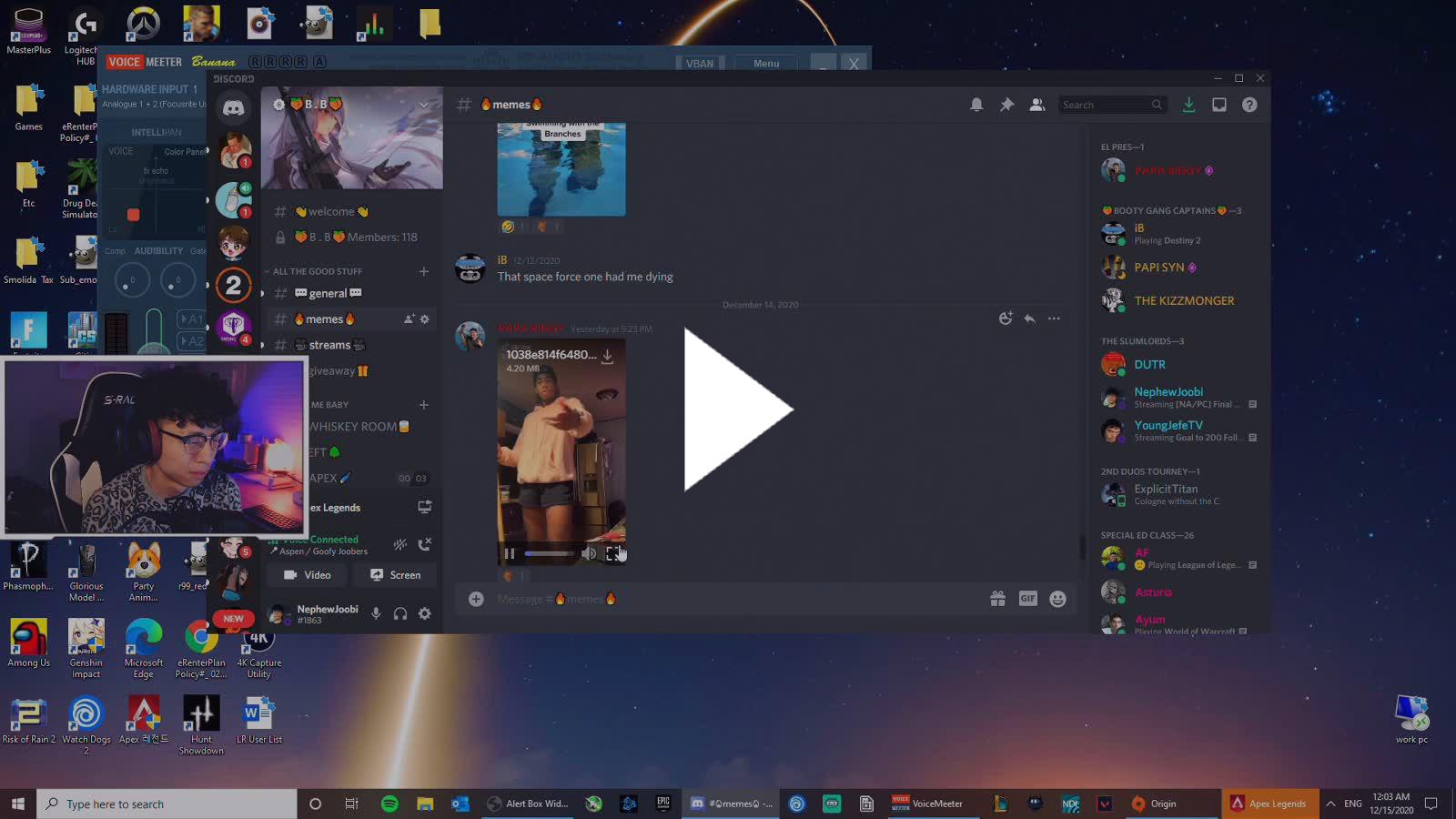Select the streams channel

[x=329, y=345]
